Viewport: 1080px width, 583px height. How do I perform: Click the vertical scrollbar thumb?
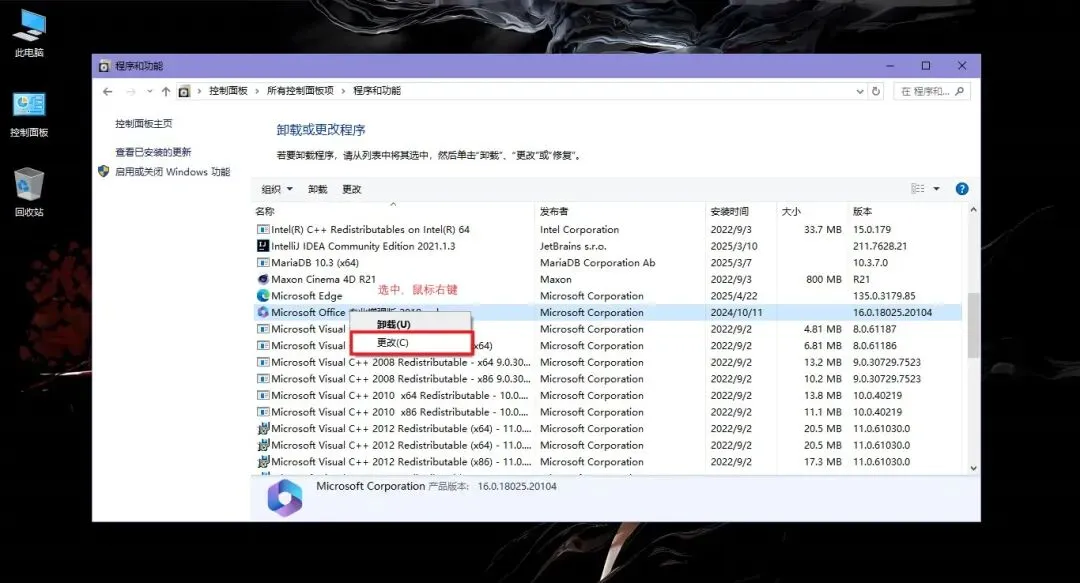(x=973, y=325)
